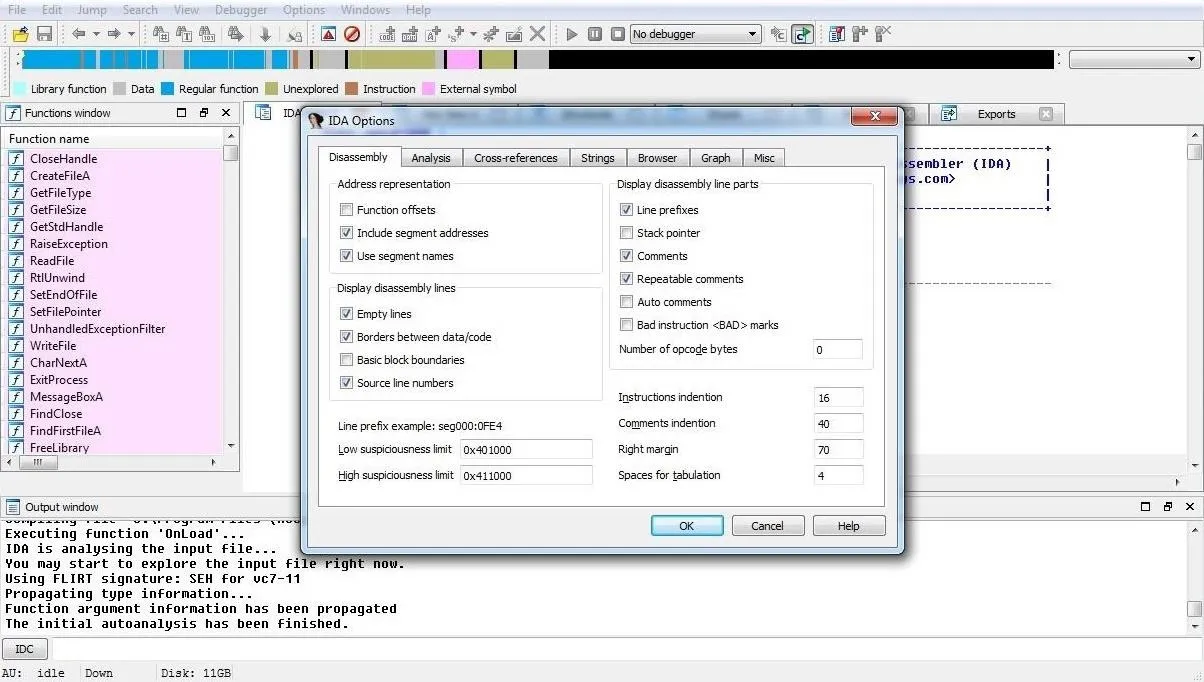The width and height of the screenshot is (1204, 682).
Task: Click the Help button in the dialog
Action: point(848,526)
